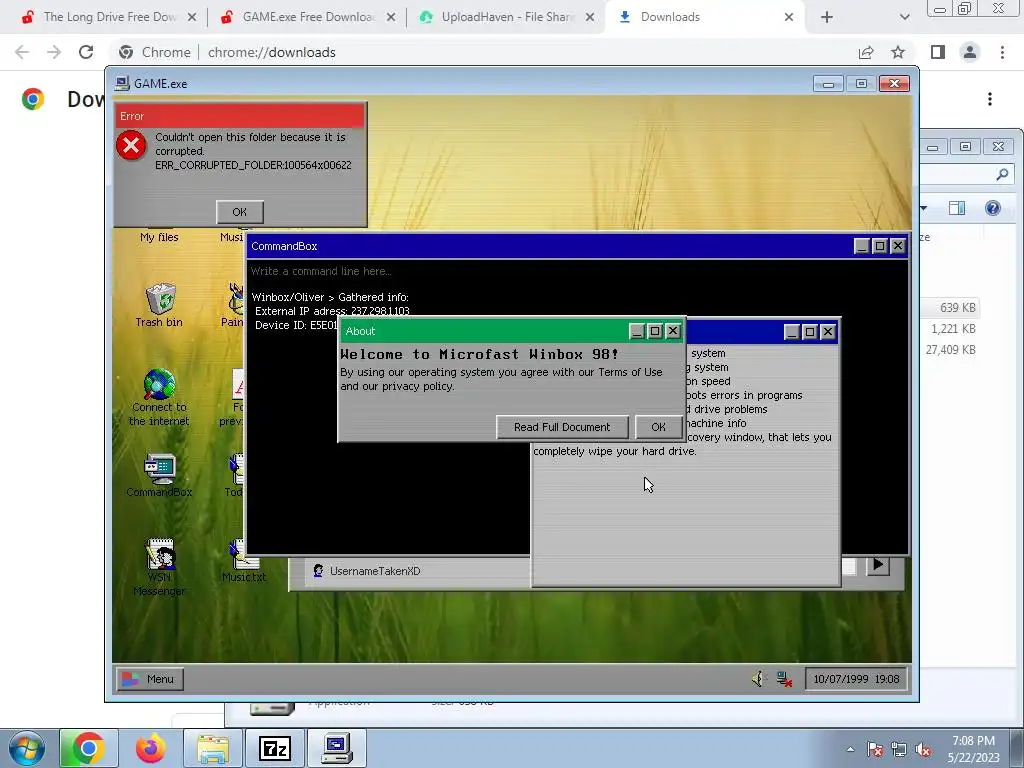
Task: Click the share page icon in address bar
Action: 866,52
